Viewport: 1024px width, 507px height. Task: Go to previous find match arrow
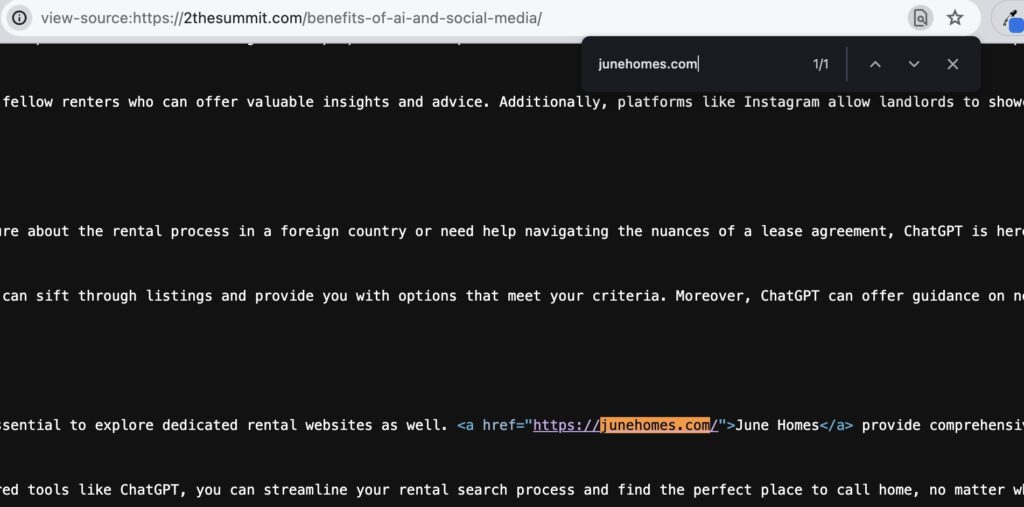pyautogui.click(x=875, y=64)
